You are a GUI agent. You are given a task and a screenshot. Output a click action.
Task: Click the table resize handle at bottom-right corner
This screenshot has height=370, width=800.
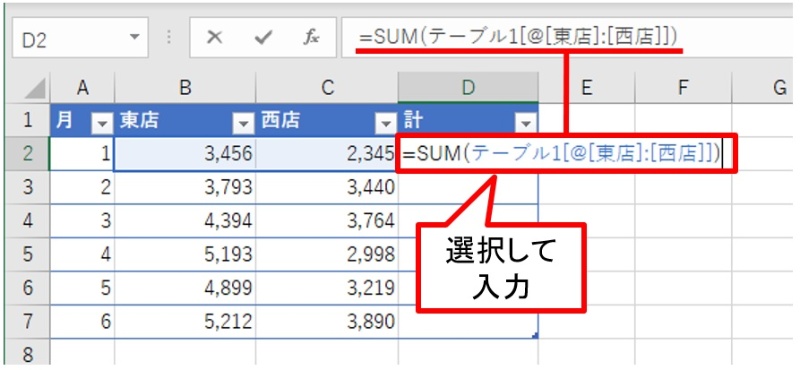535,335
